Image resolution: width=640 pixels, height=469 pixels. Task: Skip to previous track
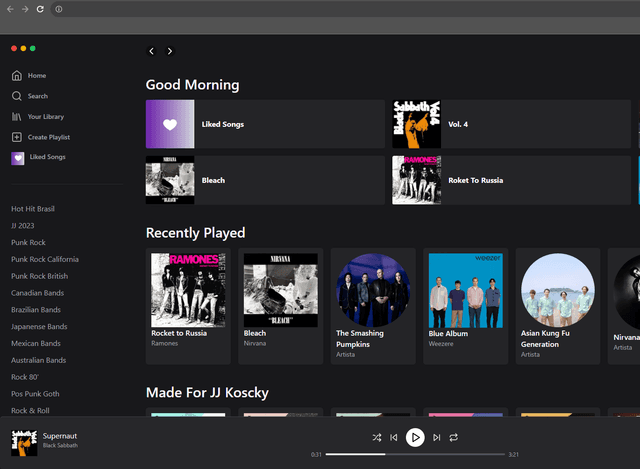pos(394,438)
